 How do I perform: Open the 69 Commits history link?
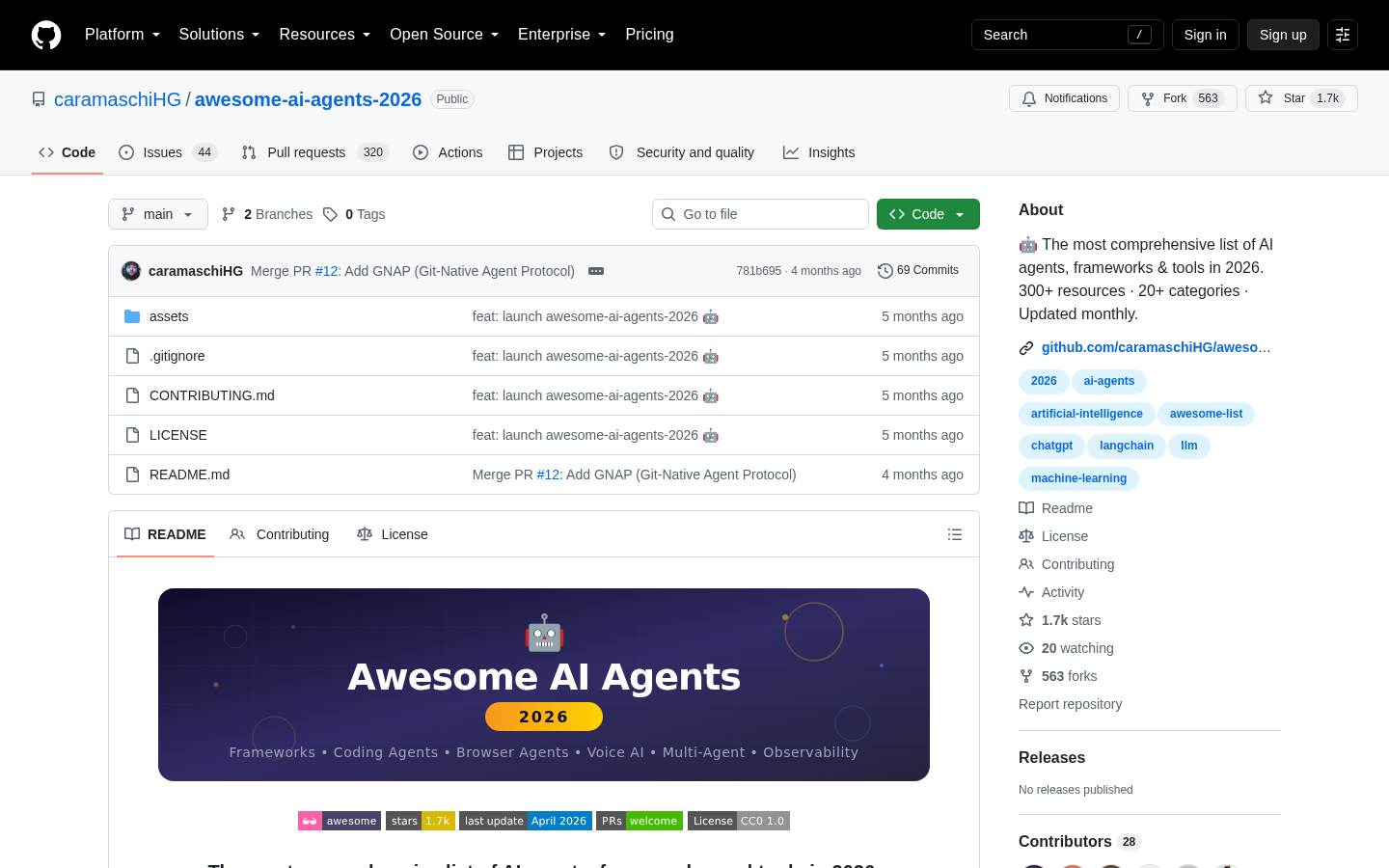(x=918, y=271)
